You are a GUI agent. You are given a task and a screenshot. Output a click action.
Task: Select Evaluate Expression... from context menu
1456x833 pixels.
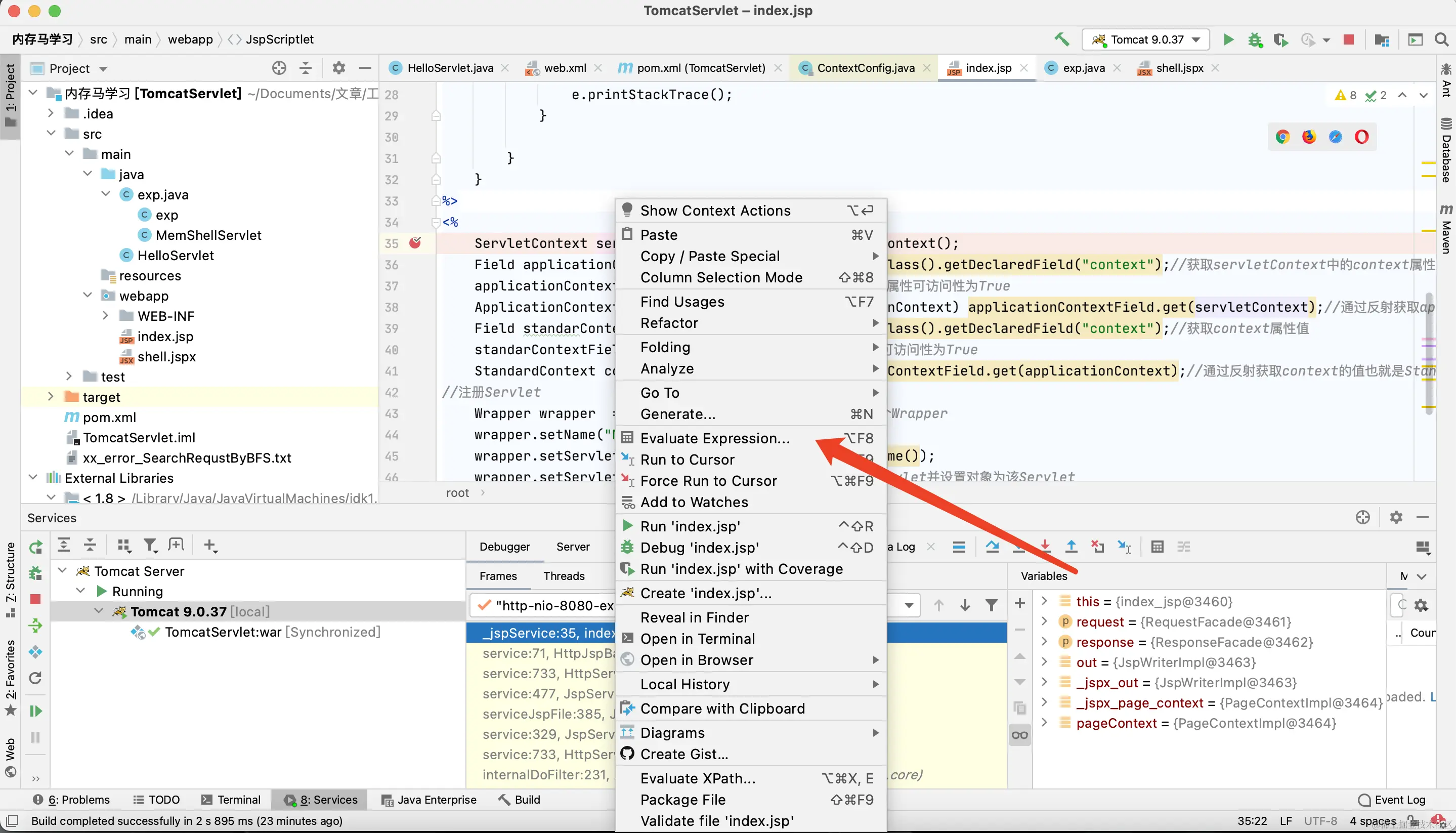point(715,438)
